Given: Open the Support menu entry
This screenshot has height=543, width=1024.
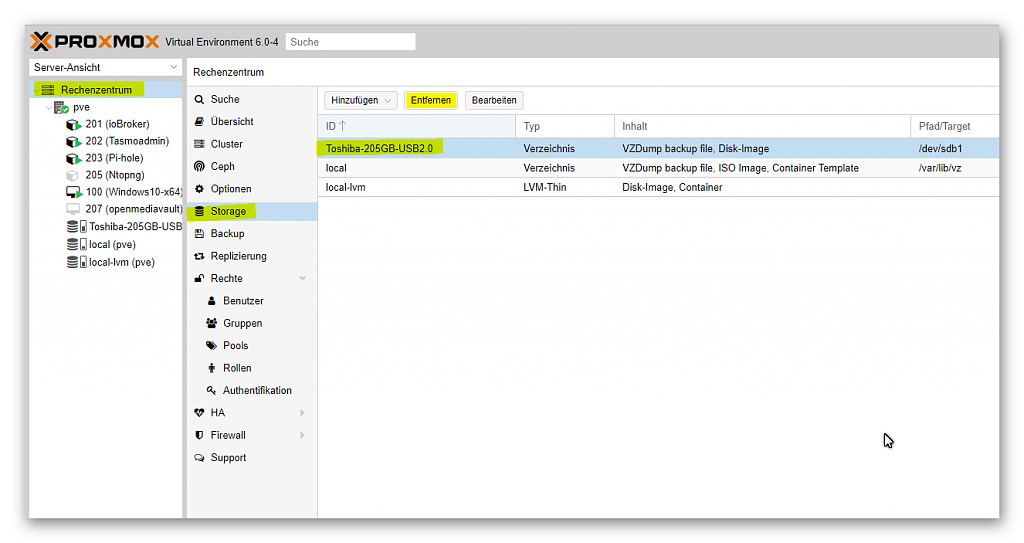Looking at the screenshot, I should [252, 457].
